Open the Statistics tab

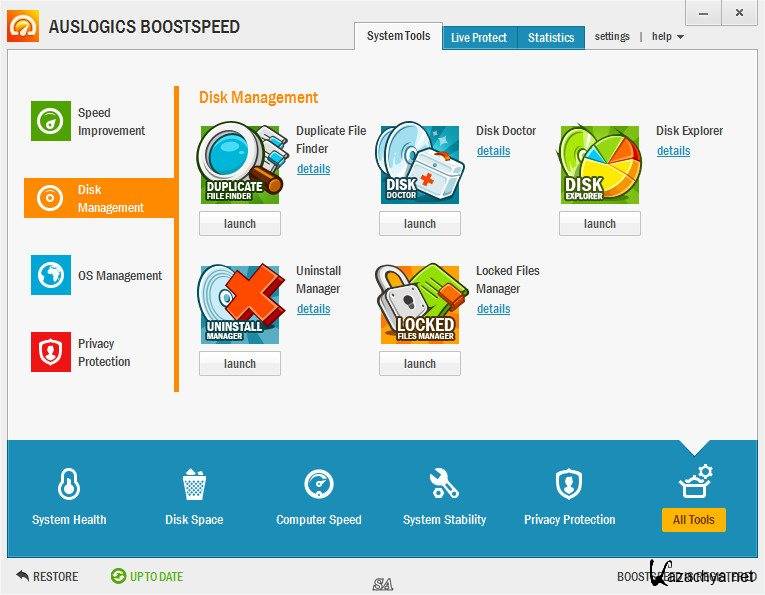click(551, 38)
